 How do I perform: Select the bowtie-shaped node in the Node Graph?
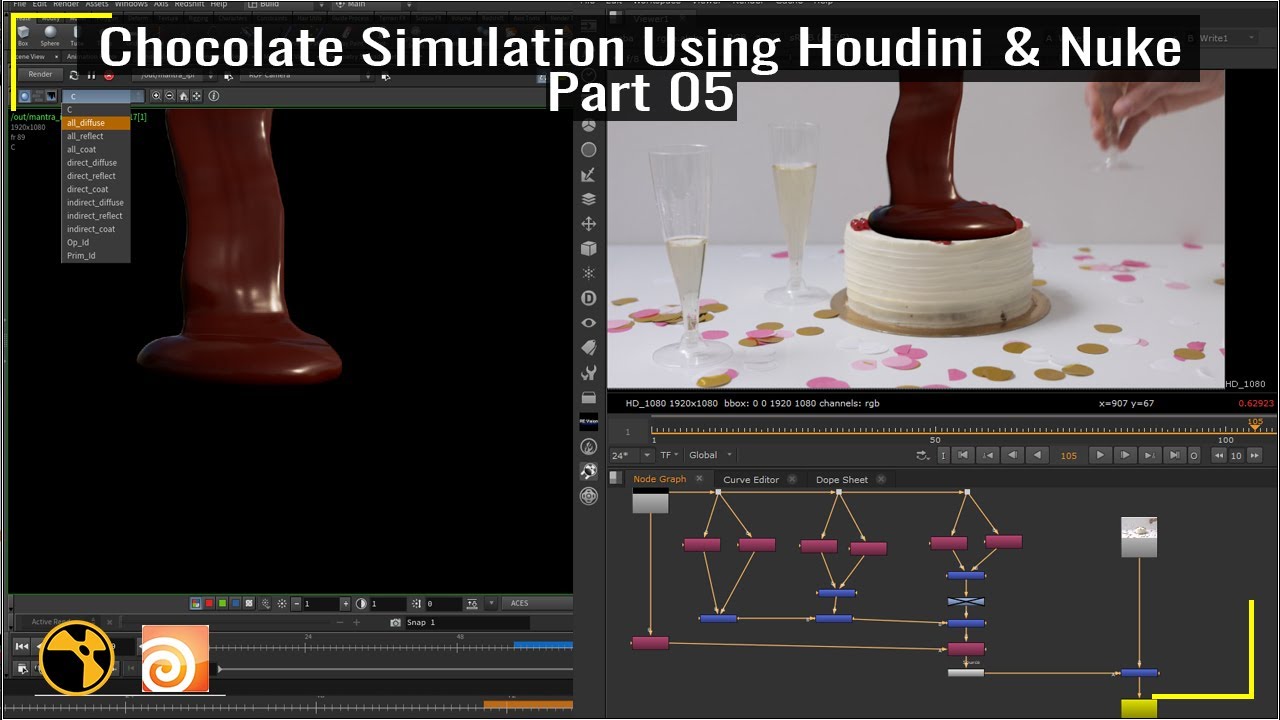(966, 601)
